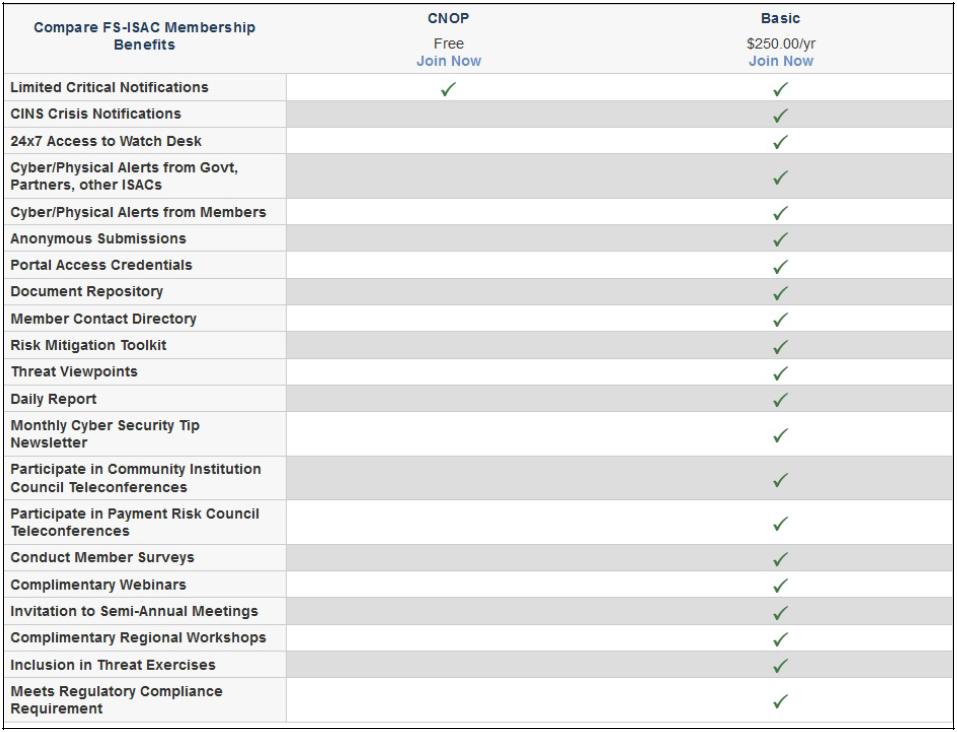Select the CNOP column header
This screenshot has height=732, width=957.
tap(449, 19)
